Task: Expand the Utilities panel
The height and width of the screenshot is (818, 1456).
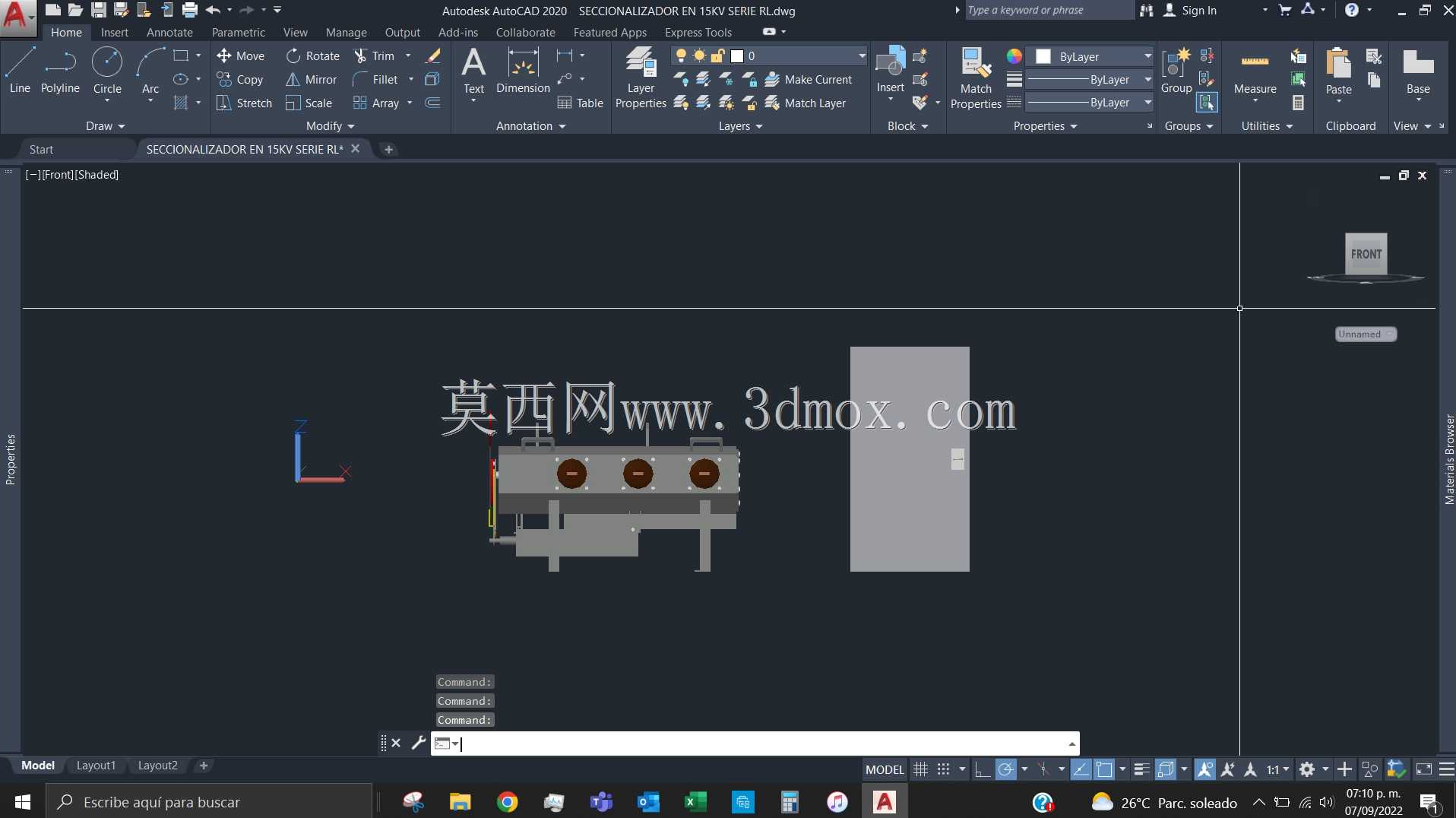Action: coord(1267,126)
